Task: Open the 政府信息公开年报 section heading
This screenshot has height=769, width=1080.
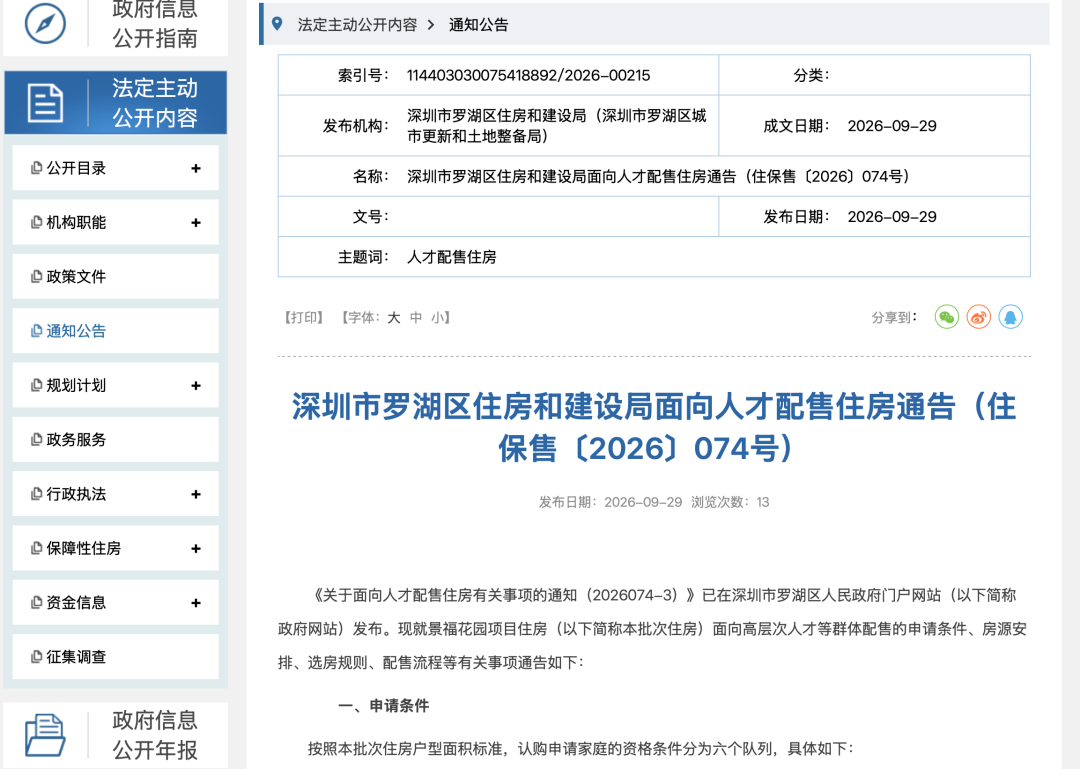Action: pos(116,735)
